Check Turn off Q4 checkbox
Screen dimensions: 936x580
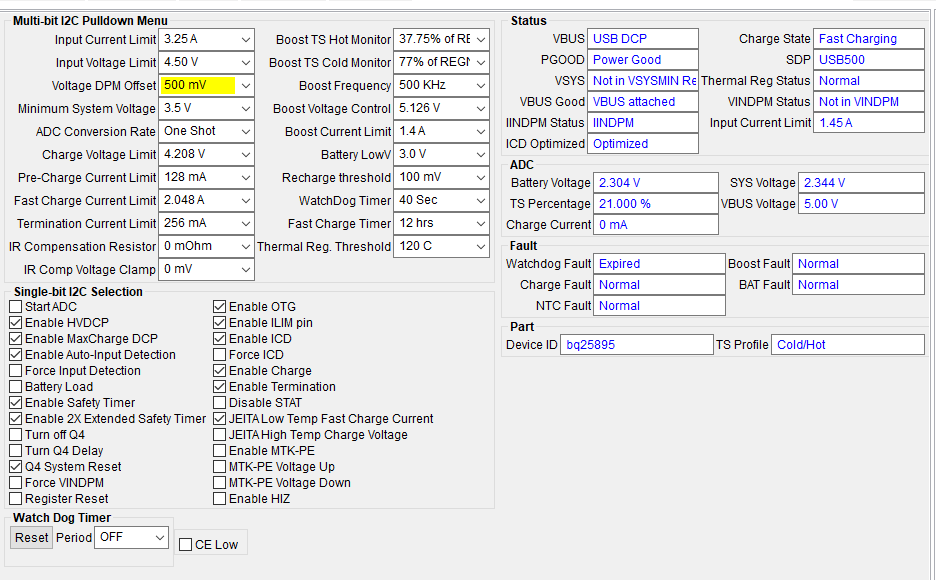click(x=16, y=435)
